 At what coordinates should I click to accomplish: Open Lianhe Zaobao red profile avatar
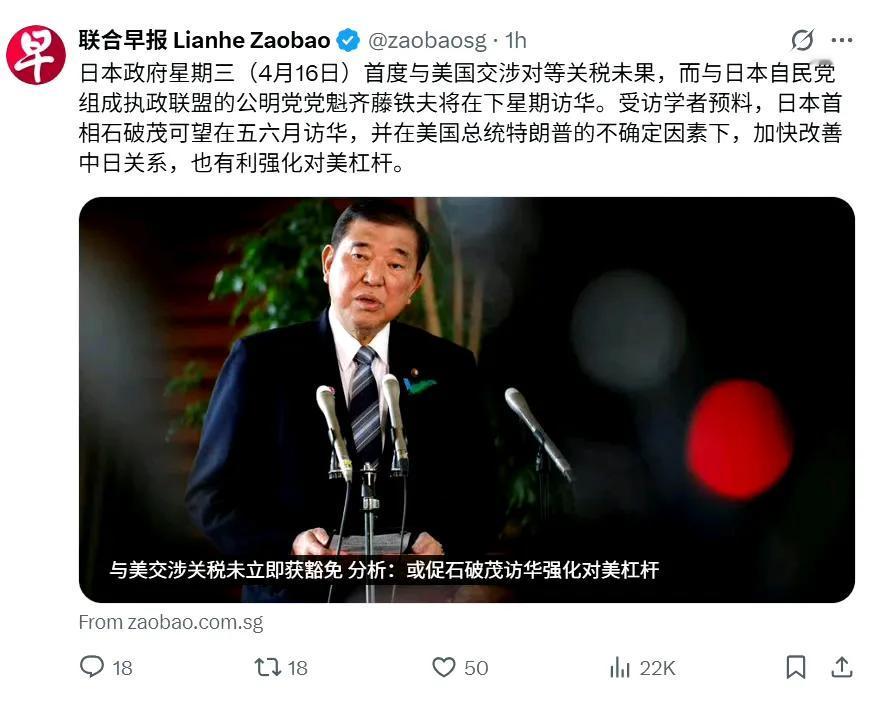[36, 54]
